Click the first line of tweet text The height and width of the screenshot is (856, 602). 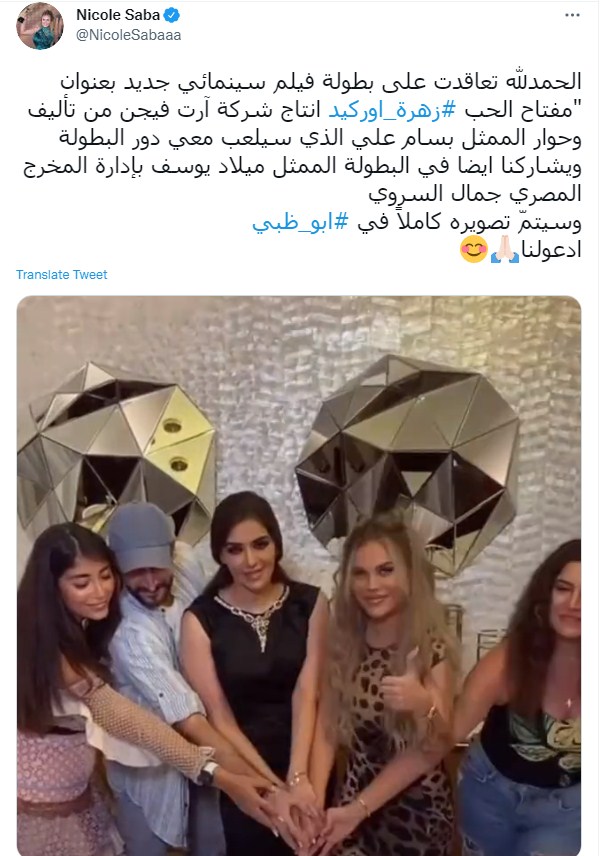(x=320, y=82)
